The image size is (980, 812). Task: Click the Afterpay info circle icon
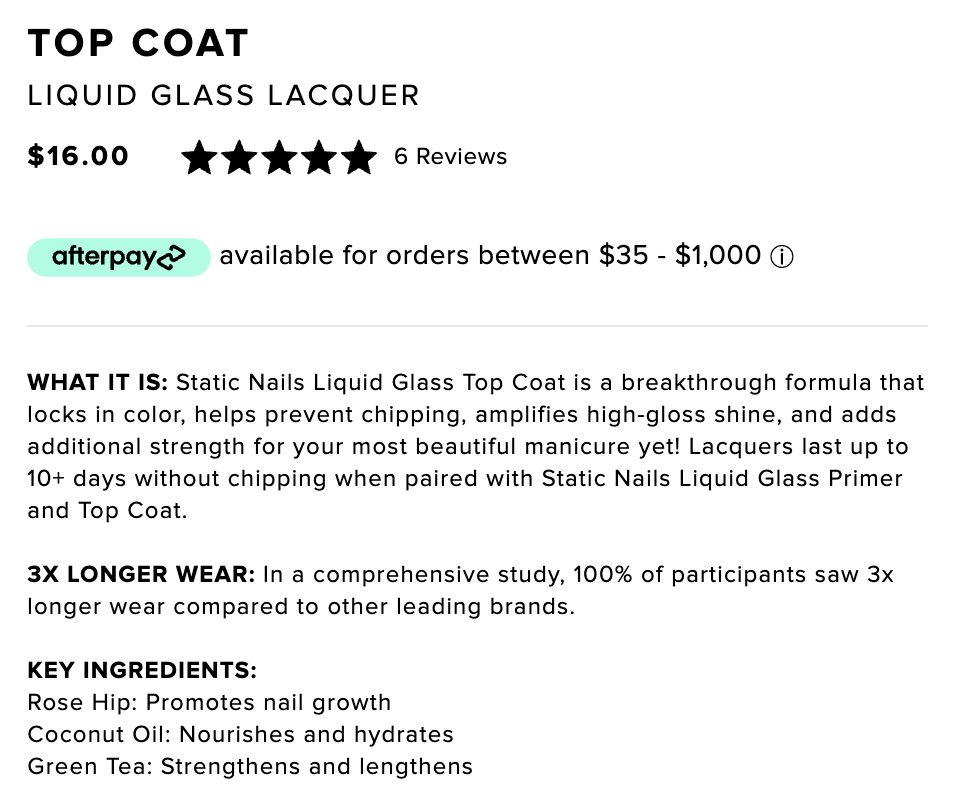pos(781,256)
